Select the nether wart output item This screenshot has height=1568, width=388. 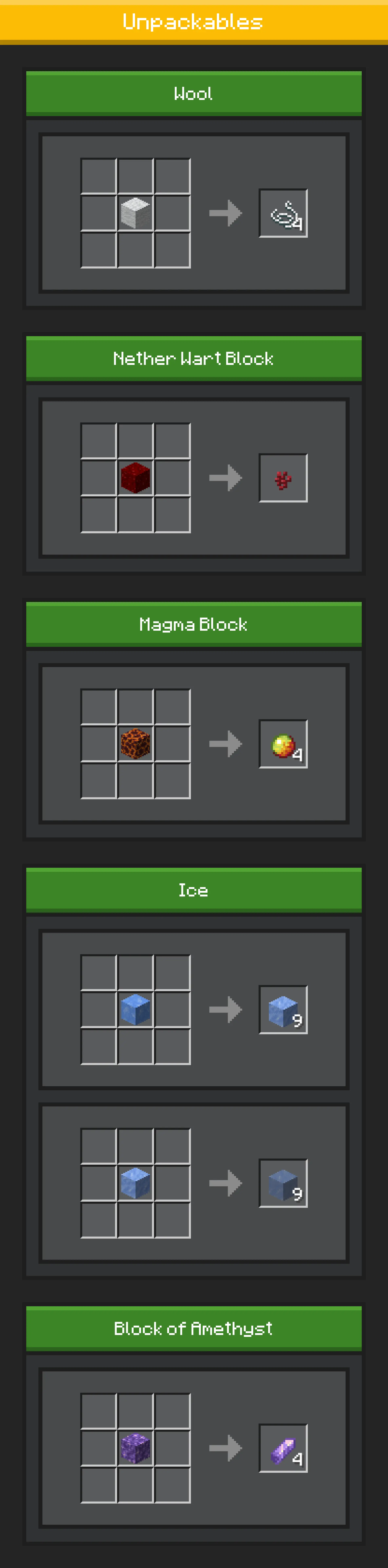[x=283, y=478]
